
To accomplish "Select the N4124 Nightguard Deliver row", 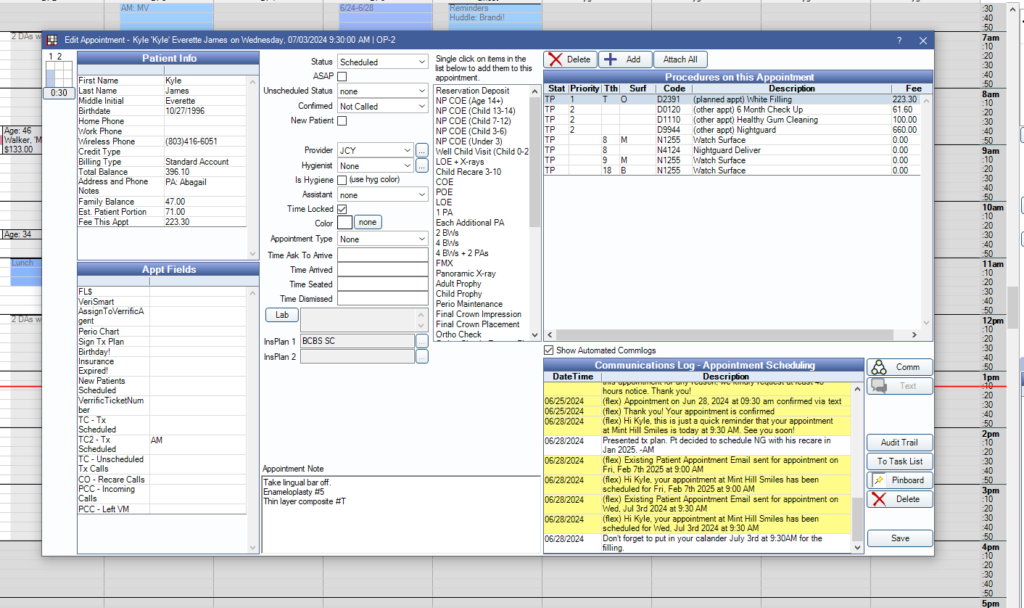I will pos(732,150).
